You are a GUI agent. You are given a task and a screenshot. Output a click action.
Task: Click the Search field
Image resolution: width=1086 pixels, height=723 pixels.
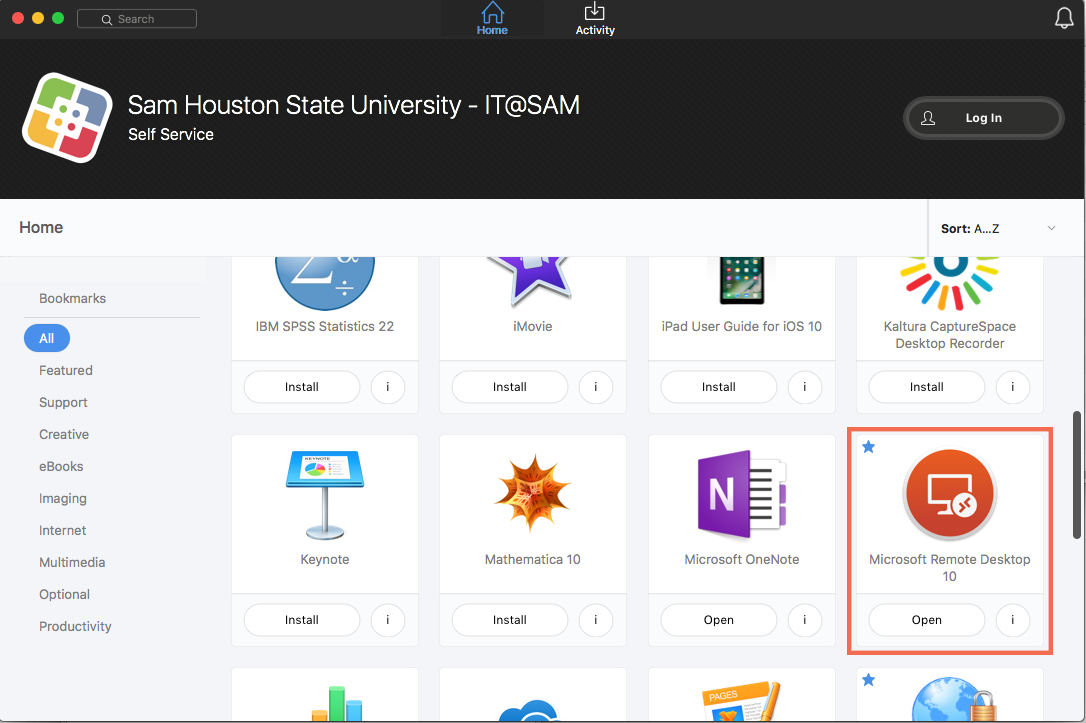pyautogui.click(x=137, y=19)
